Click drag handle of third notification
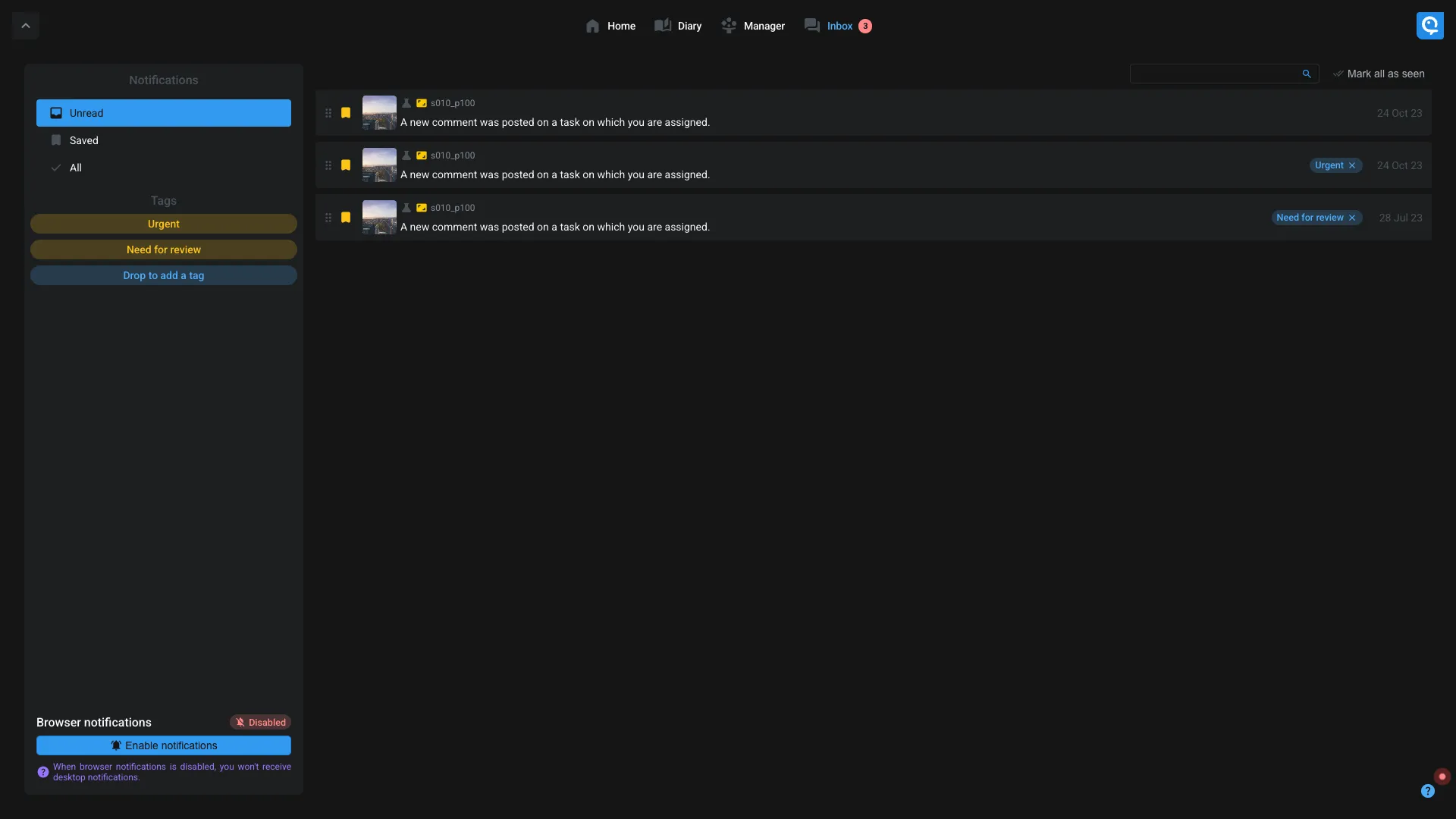 tap(328, 218)
